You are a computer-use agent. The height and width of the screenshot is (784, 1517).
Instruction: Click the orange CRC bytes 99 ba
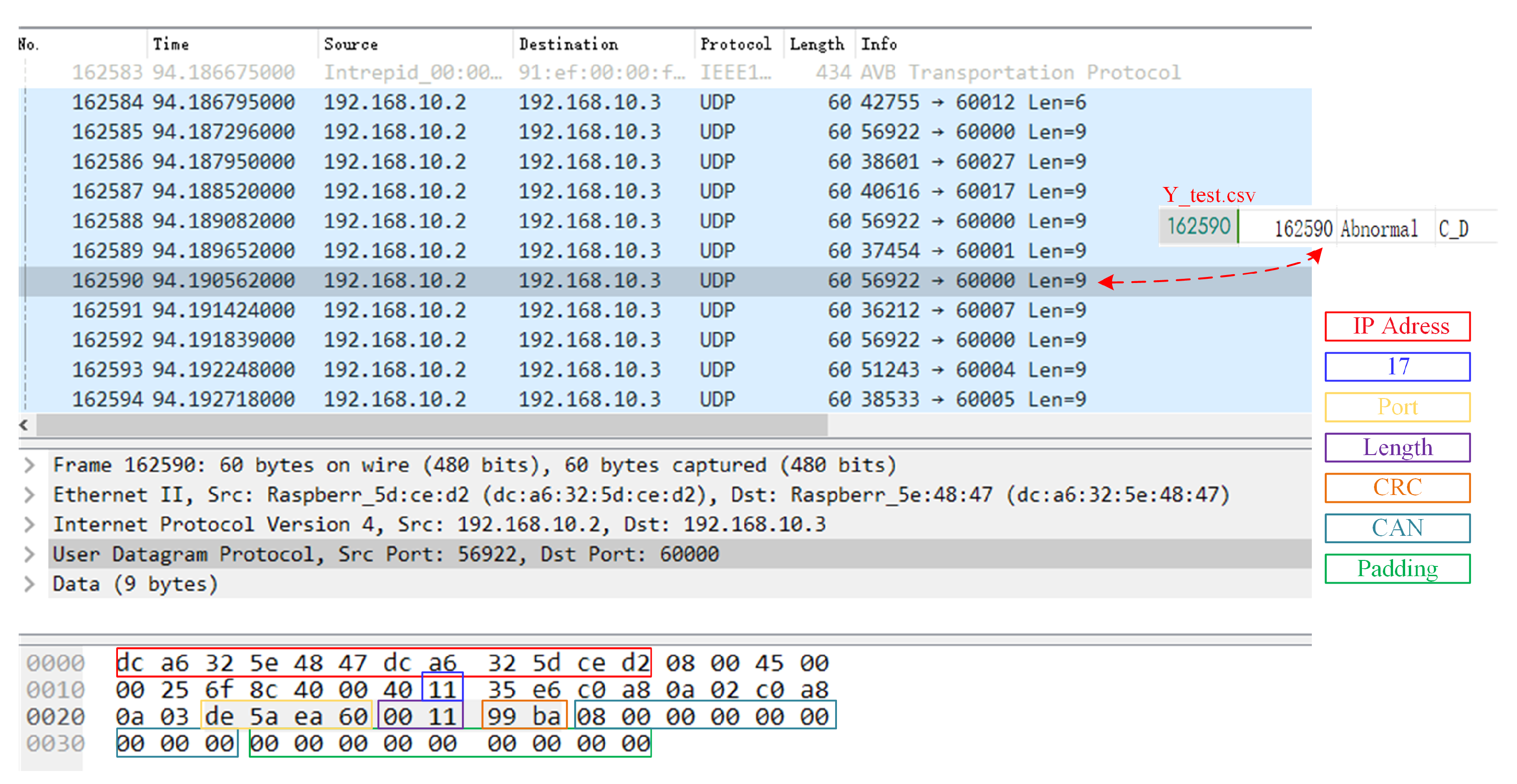coord(524,716)
